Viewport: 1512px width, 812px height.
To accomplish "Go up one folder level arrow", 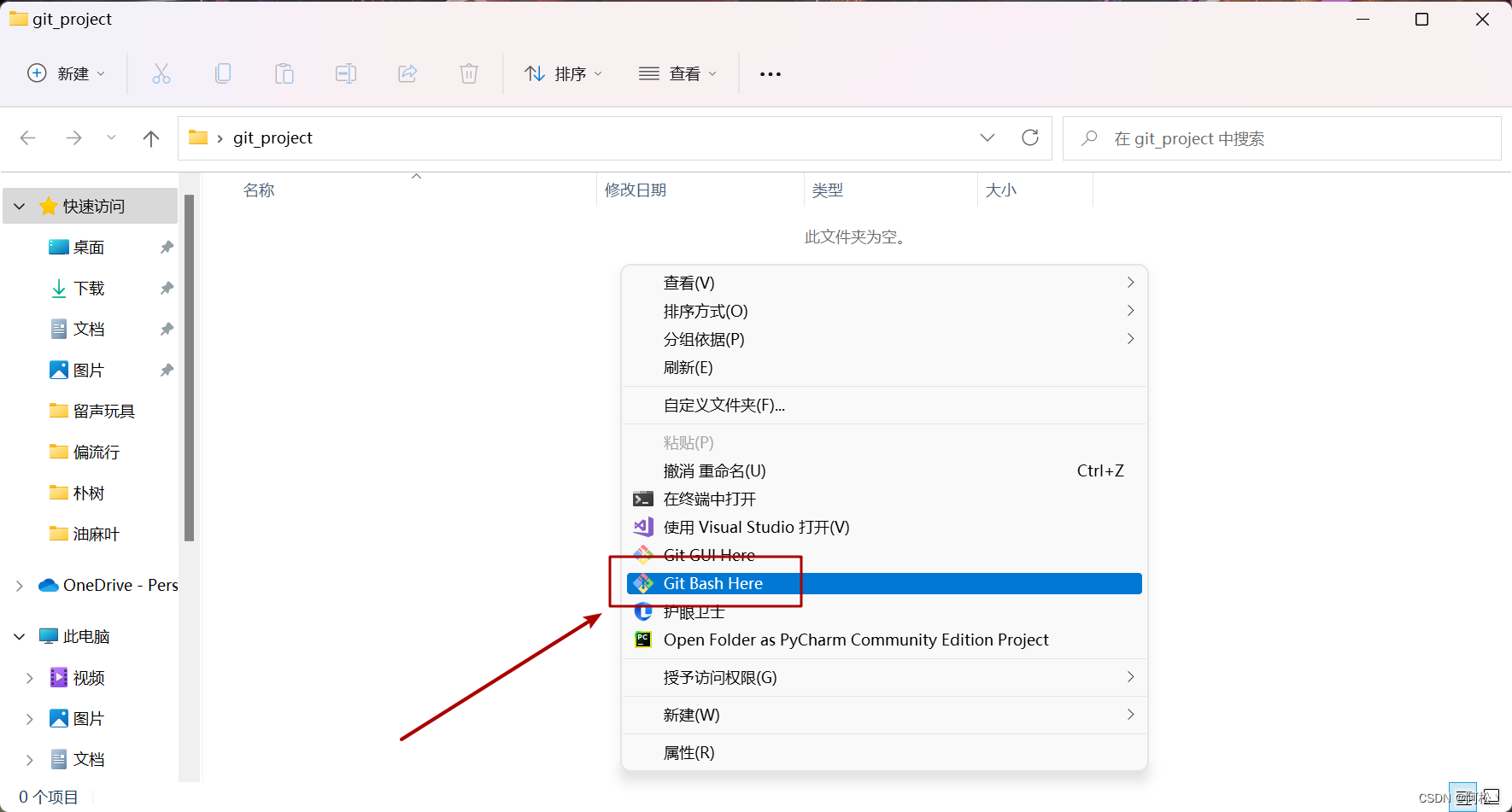I will [151, 138].
